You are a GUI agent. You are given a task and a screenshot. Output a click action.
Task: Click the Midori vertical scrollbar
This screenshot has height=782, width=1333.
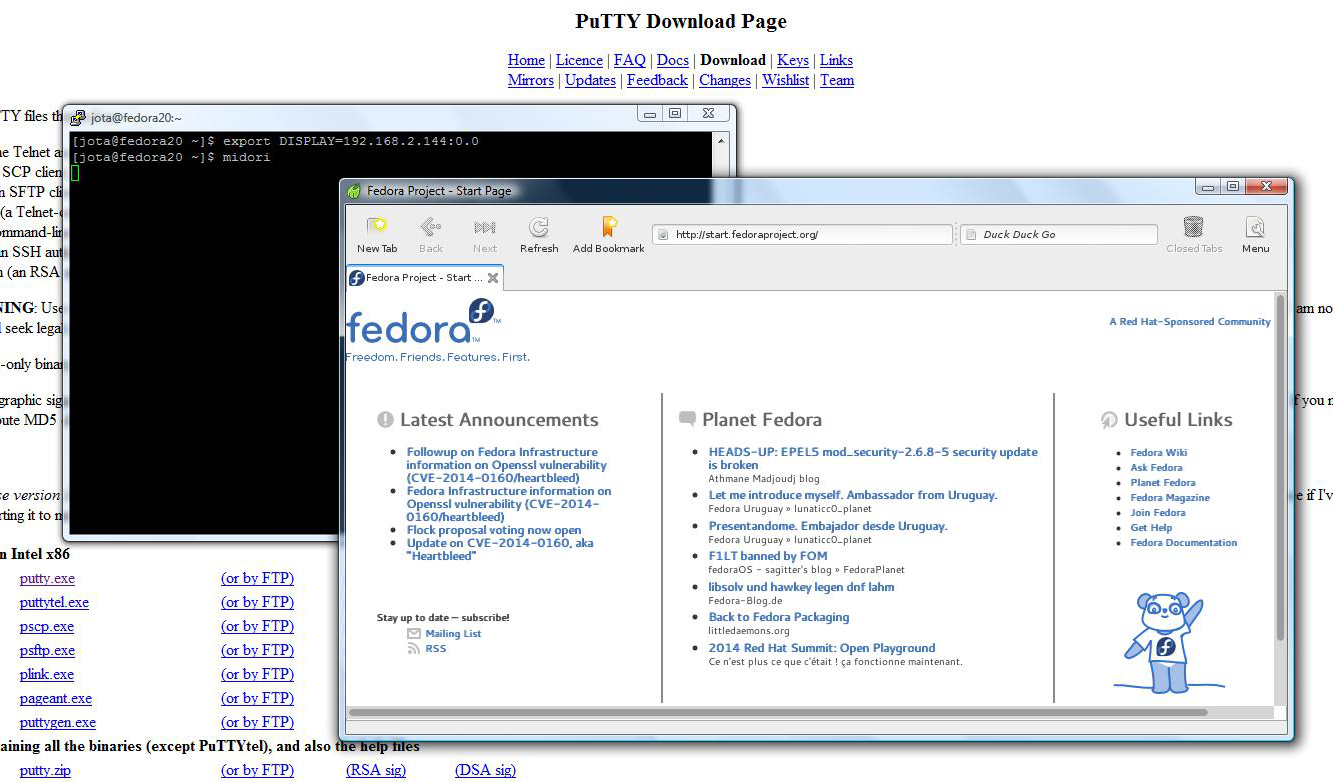pos(1280,467)
